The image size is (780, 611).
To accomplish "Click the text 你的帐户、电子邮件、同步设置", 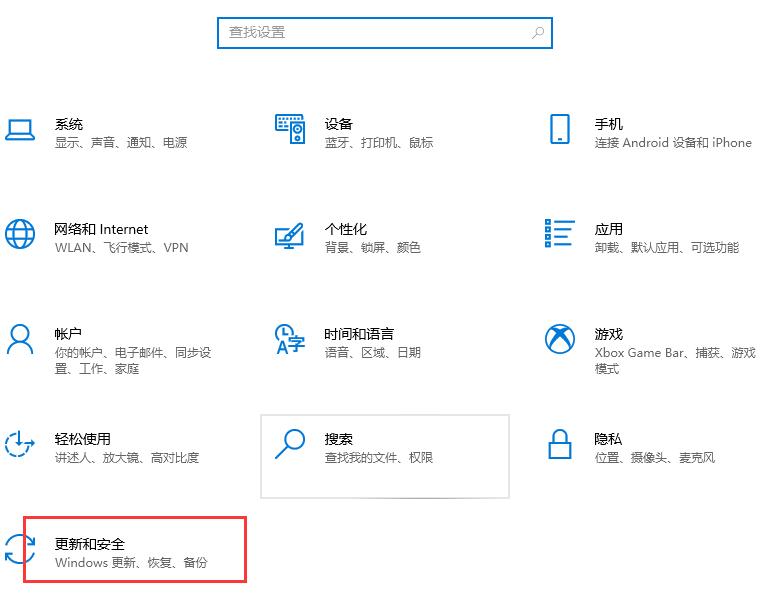I will [x=133, y=361].
